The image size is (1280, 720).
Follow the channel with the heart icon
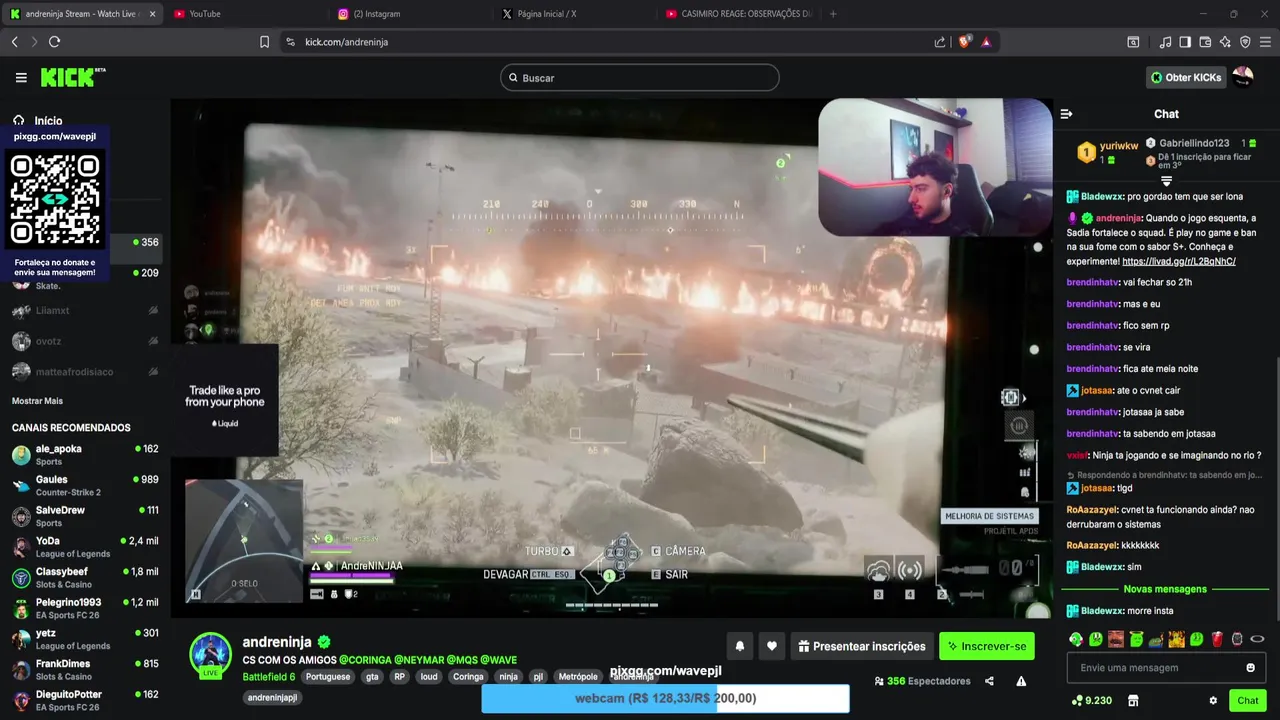click(772, 646)
